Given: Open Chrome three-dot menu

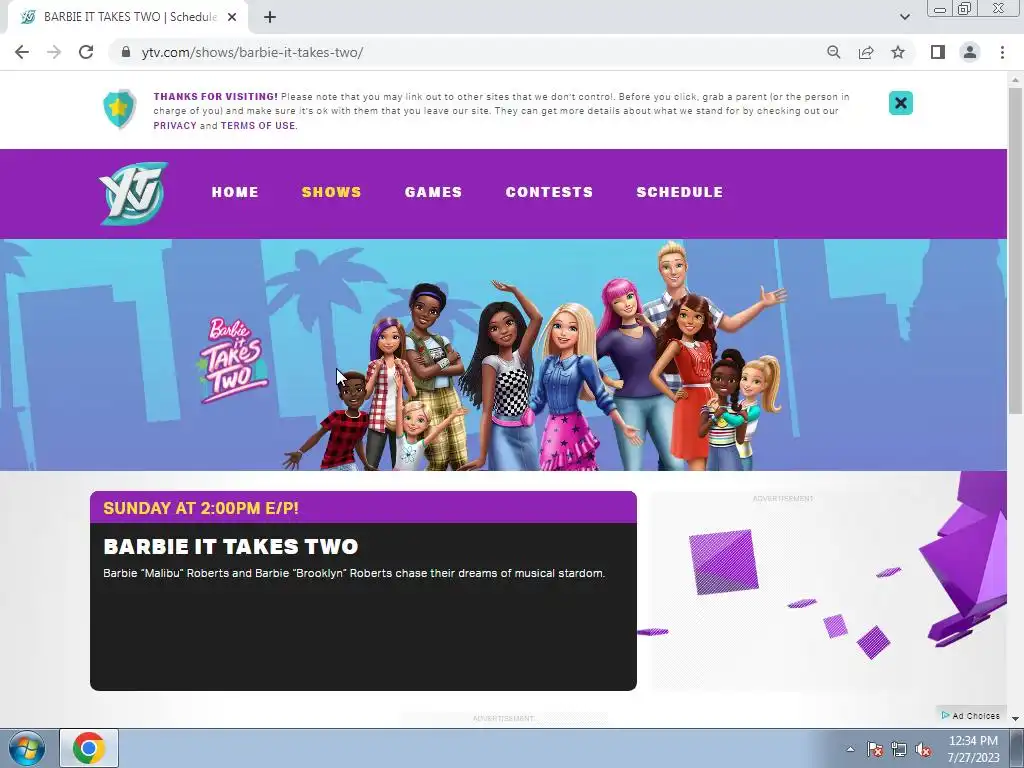Looking at the screenshot, I should tap(1002, 52).
